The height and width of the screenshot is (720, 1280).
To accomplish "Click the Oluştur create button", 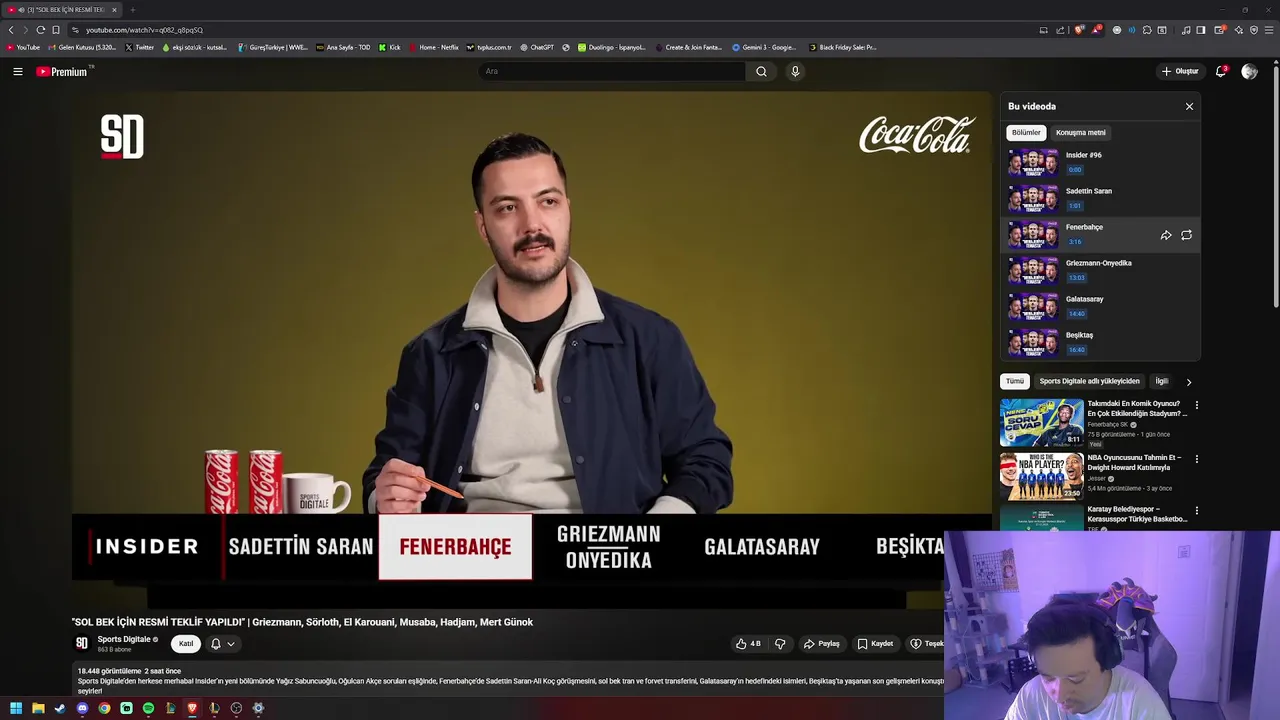I will [1180, 71].
